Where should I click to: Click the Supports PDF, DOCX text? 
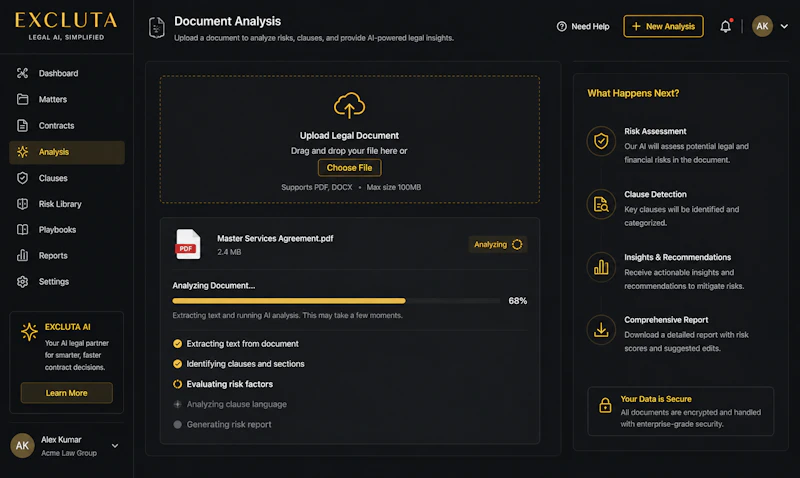pos(316,187)
